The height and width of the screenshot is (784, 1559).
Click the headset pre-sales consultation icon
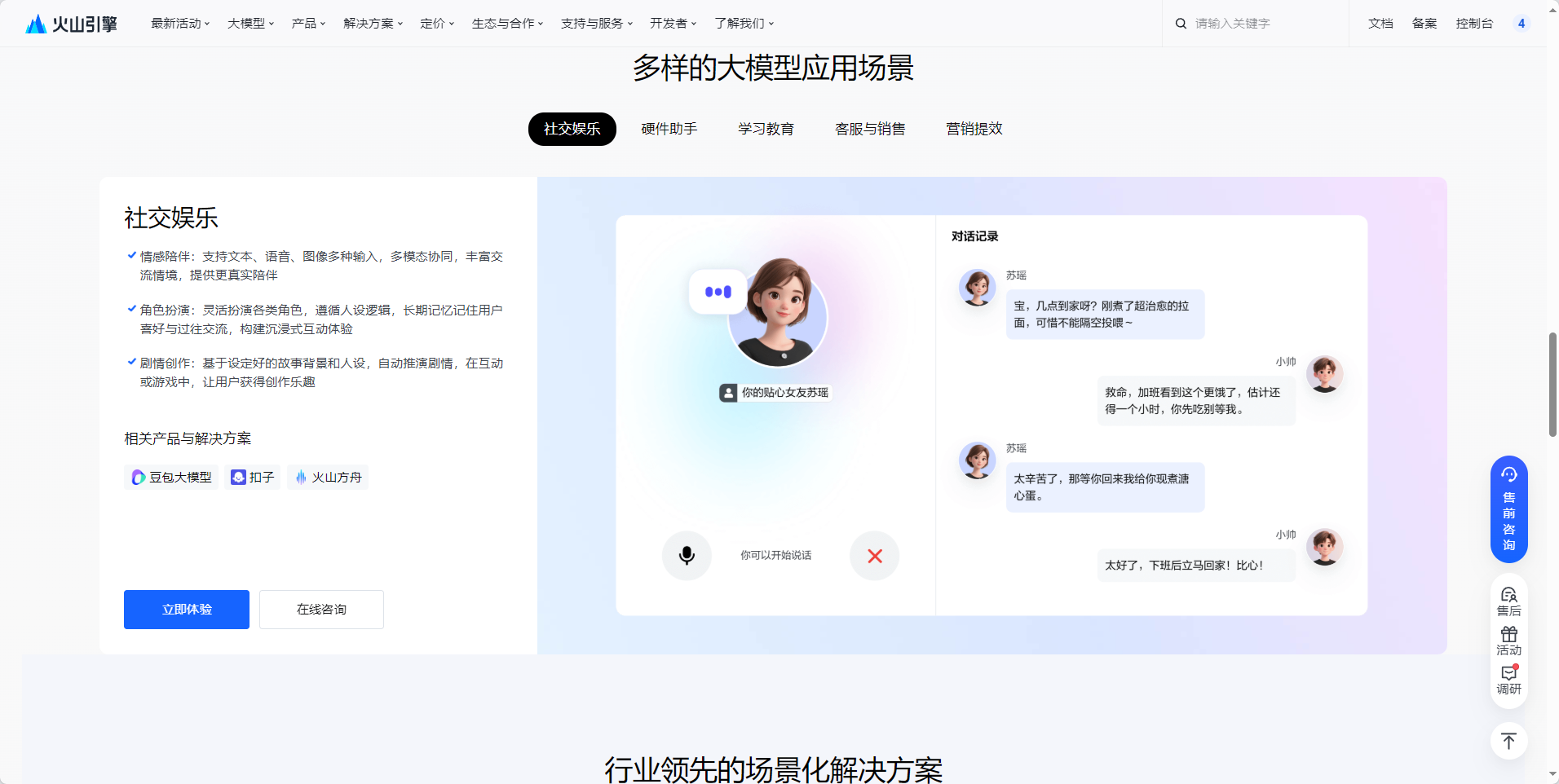[1509, 474]
